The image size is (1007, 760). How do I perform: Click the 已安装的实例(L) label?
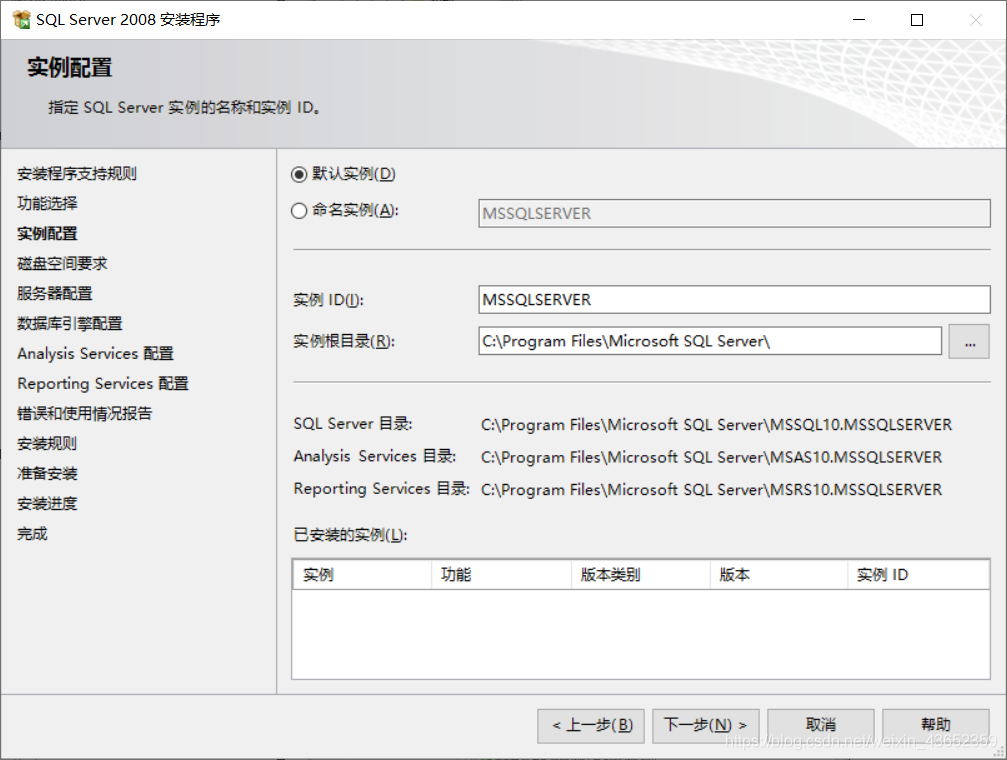(x=350, y=535)
